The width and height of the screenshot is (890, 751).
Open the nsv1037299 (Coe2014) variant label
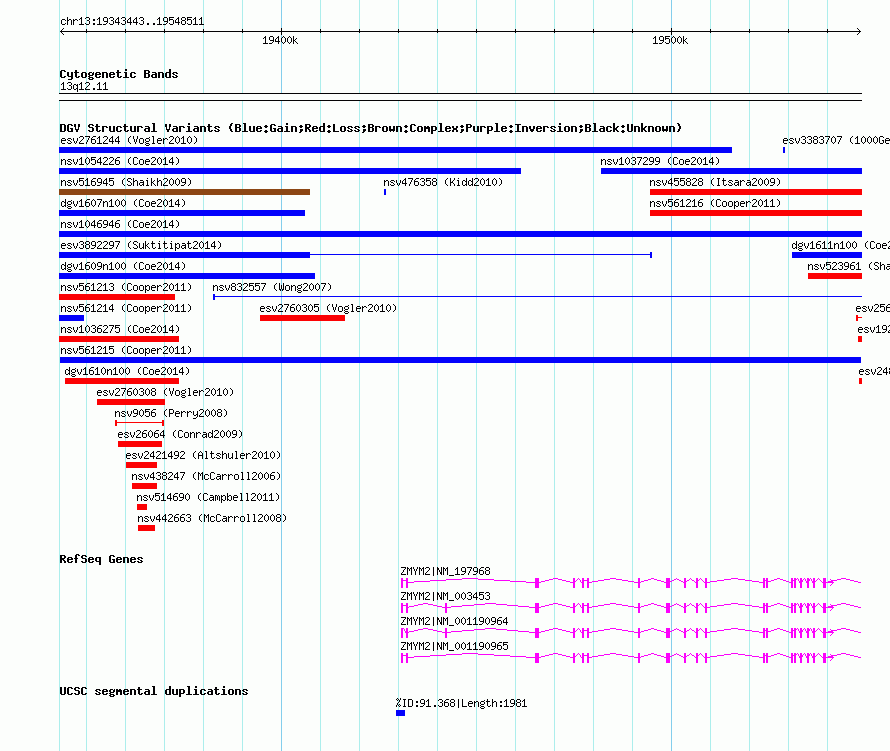point(660,161)
